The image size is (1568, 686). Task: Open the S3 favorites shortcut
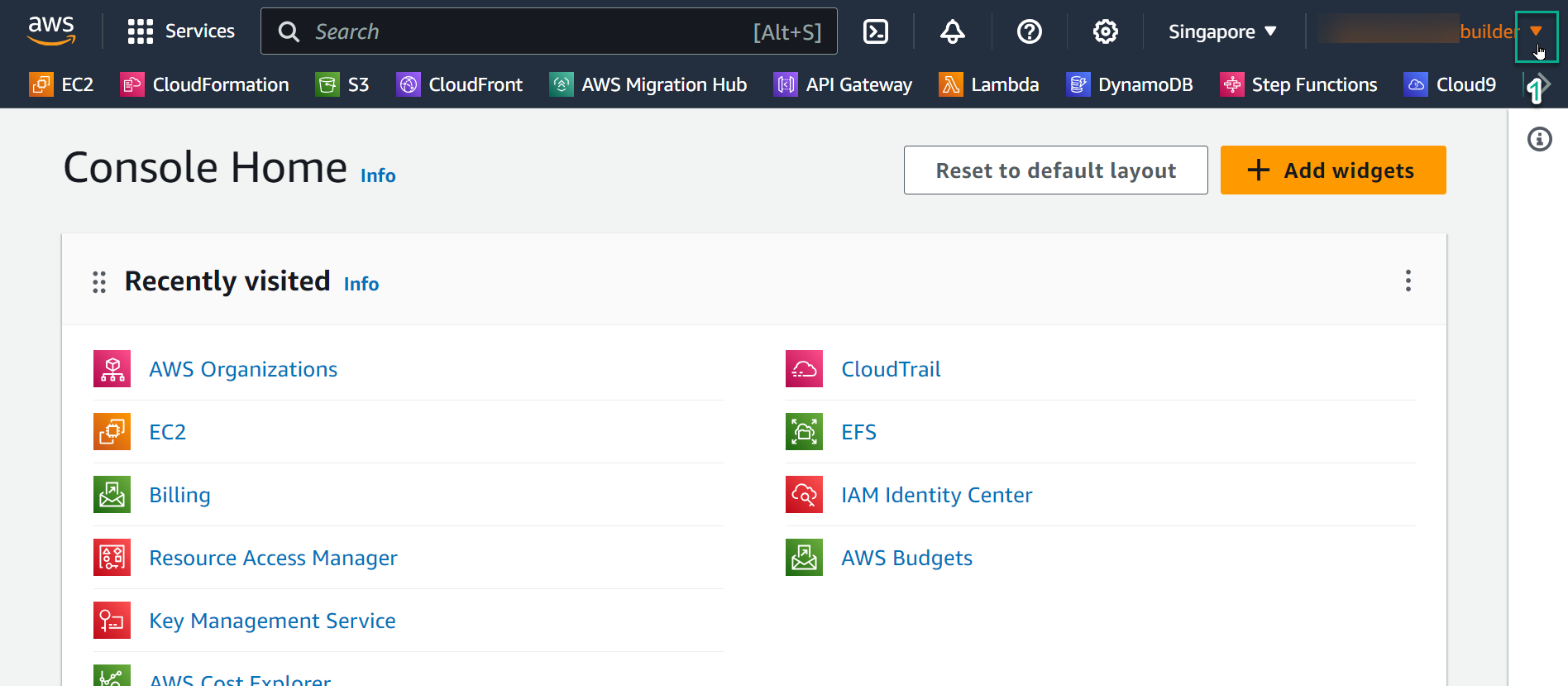tap(342, 84)
